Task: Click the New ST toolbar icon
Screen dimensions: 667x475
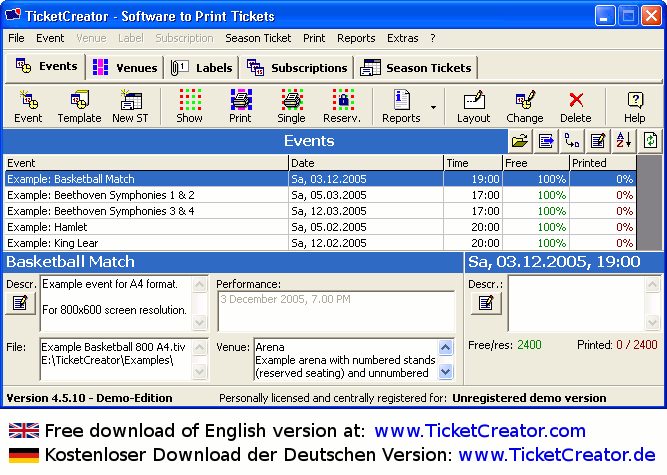Action: 130,105
